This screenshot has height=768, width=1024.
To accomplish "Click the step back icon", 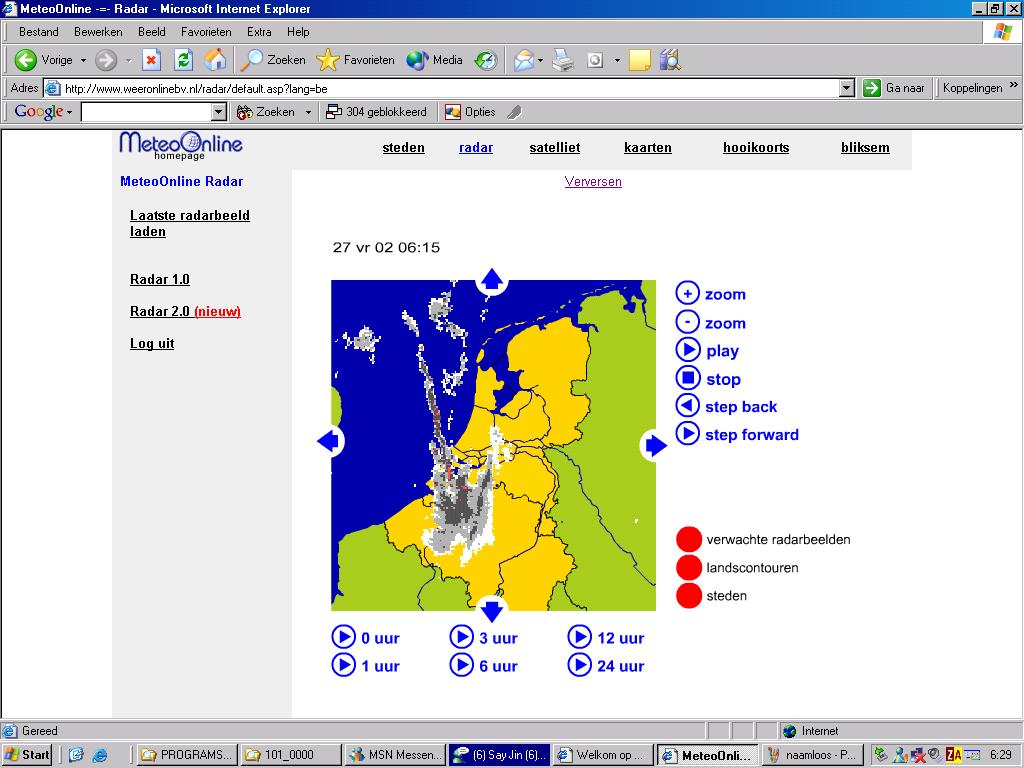I will (x=687, y=406).
